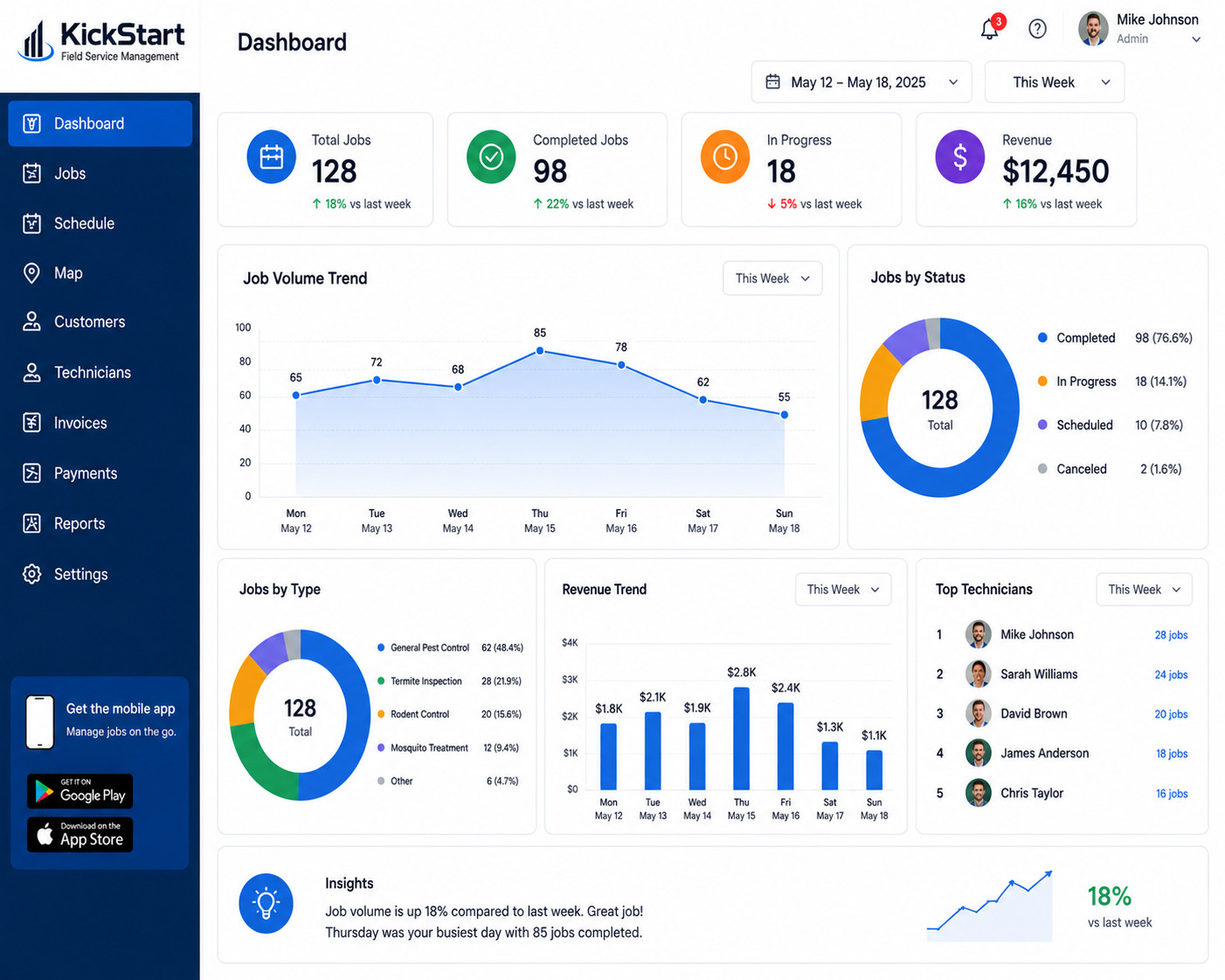Open Job Volume Trend This Week dropdown
1225x980 pixels.
click(772, 279)
